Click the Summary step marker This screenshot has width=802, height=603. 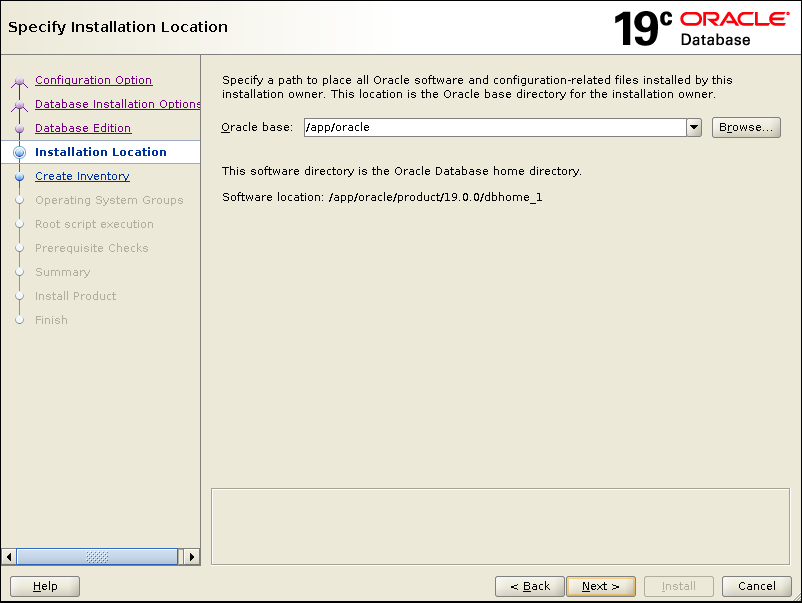(x=19, y=272)
